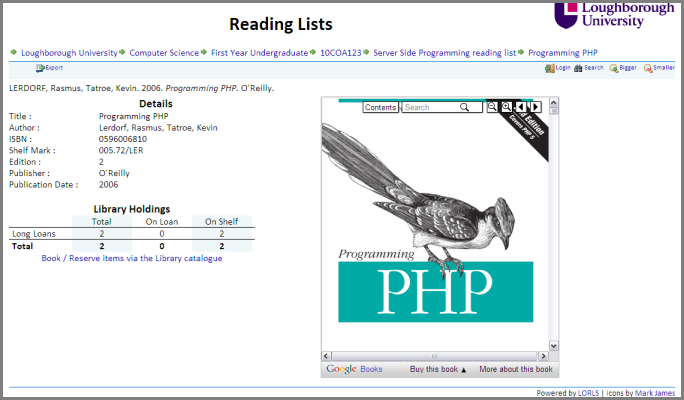Go to next page in book viewer

[x=535, y=107]
